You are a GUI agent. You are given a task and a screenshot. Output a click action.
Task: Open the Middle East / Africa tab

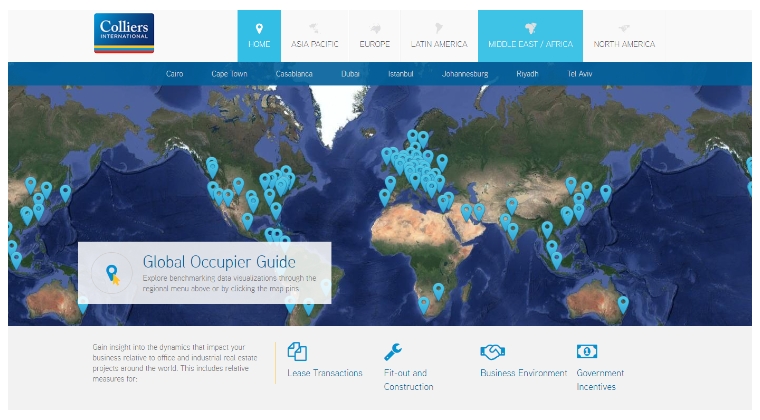click(529, 36)
